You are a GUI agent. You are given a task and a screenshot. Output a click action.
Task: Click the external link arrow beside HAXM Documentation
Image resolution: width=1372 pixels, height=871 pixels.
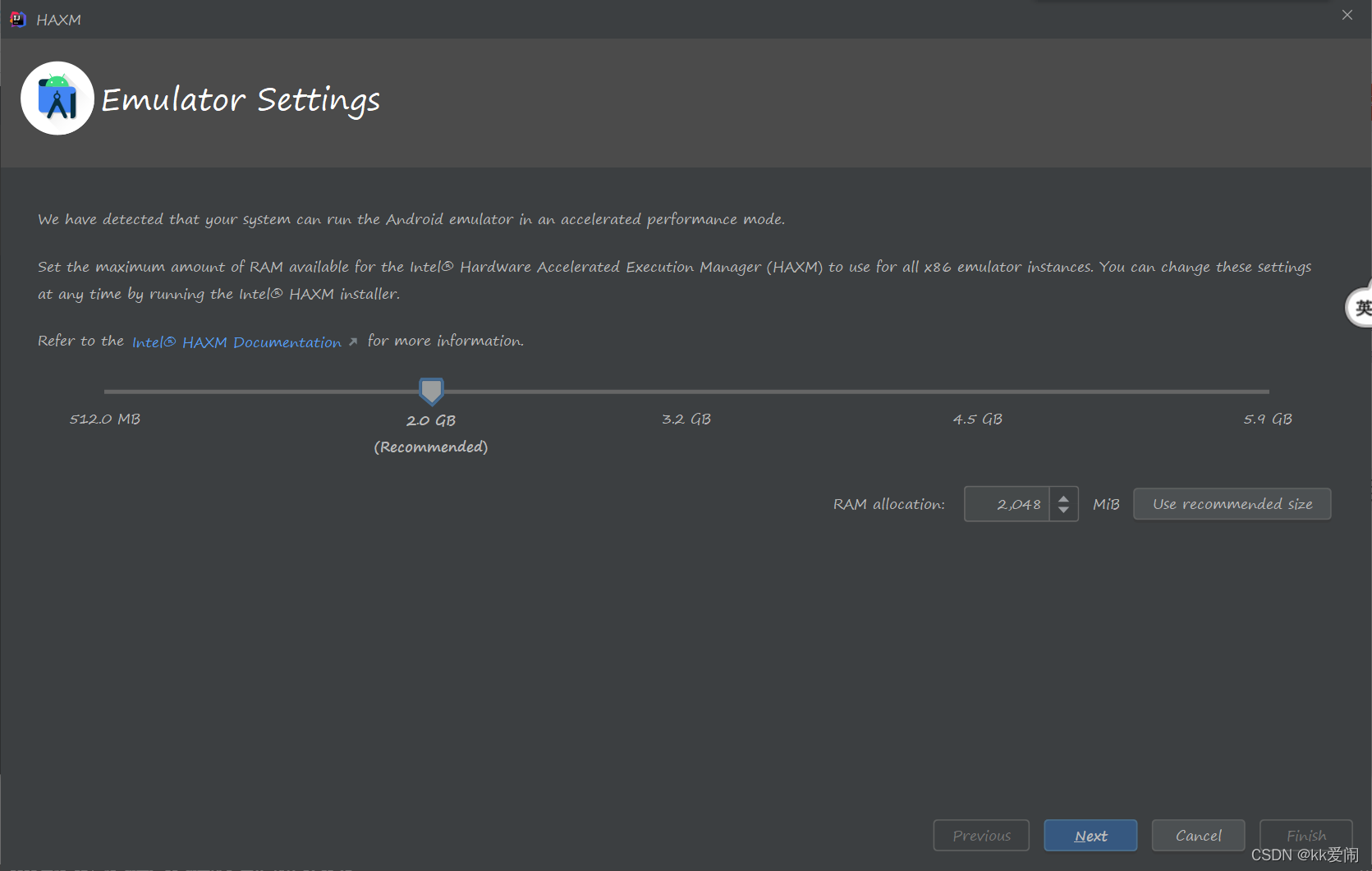point(353,342)
